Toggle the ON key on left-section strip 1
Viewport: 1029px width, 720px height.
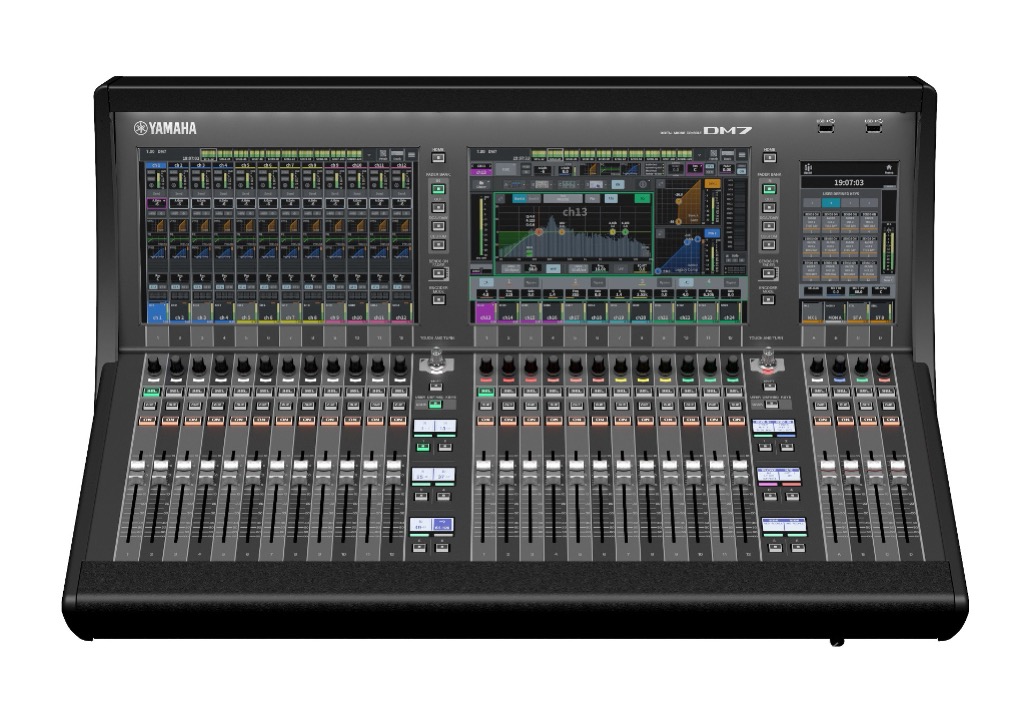pos(148,420)
